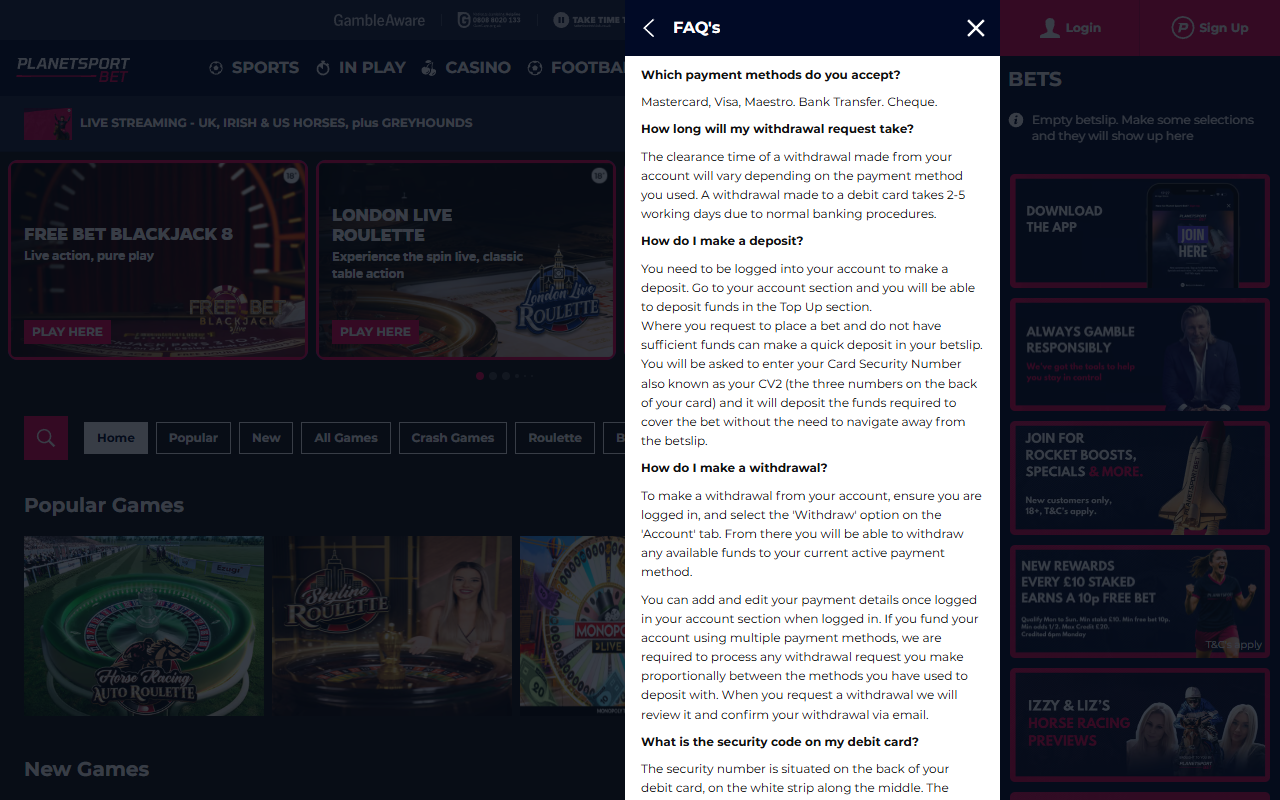Open the New Rewards 10p free bet banner
The height and width of the screenshot is (800, 1280).
pyautogui.click(x=1139, y=602)
